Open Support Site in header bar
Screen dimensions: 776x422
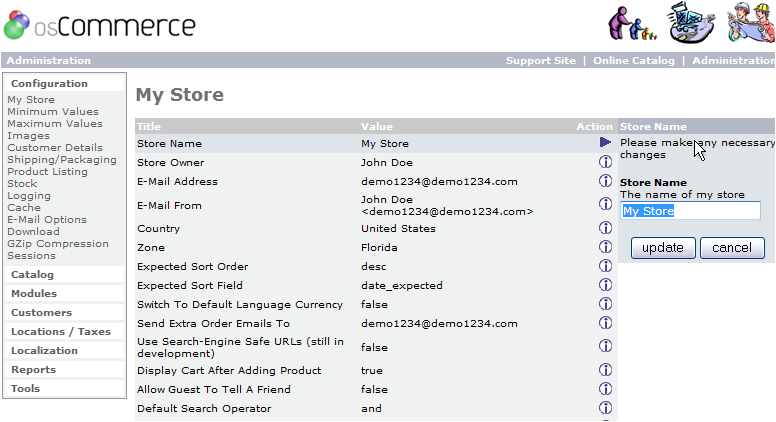(540, 61)
